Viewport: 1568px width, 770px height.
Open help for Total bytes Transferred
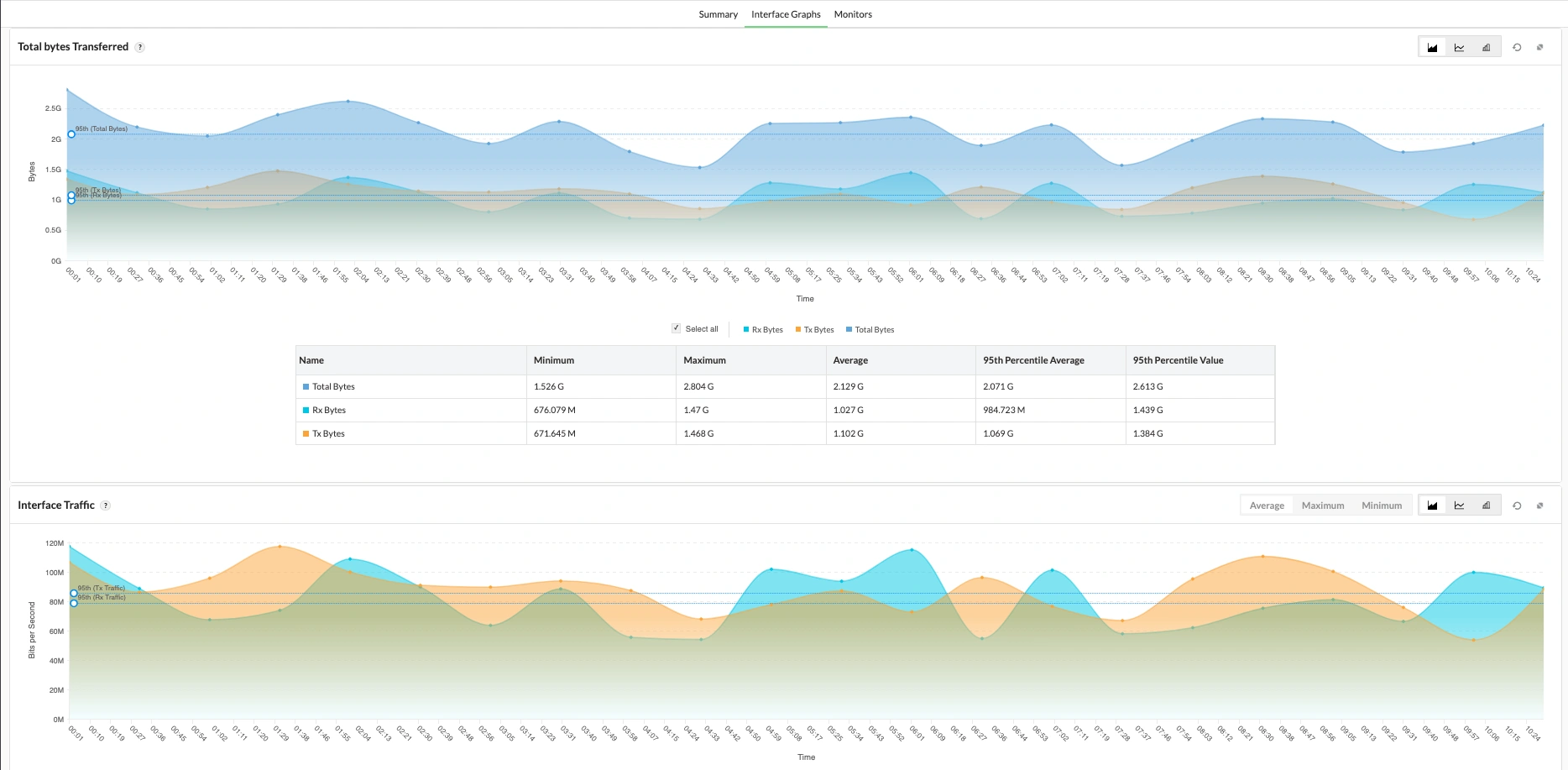point(139,47)
